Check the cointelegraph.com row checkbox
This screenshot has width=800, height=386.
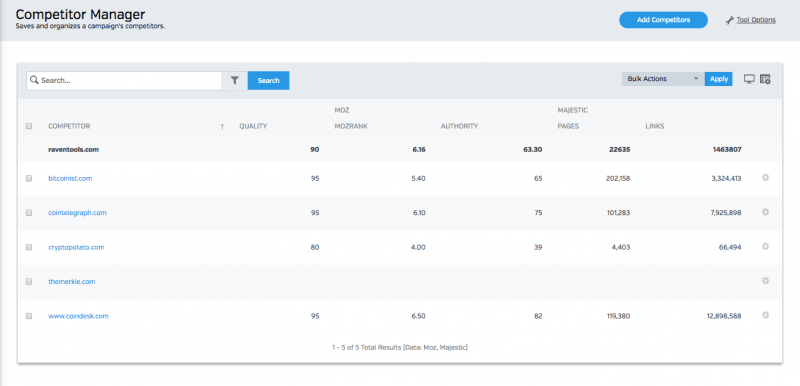click(x=29, y=213)
